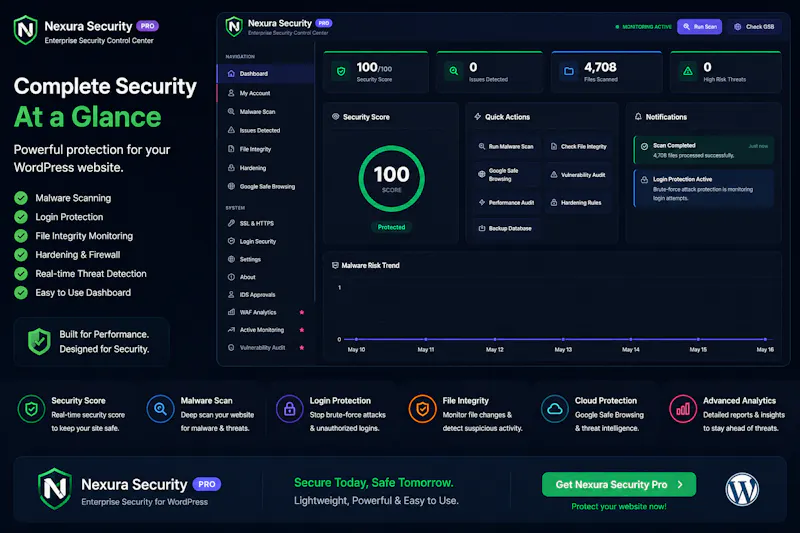Screen dimensions: 800x533
Task: Open the Login Protection Active notification
Action: click(704, 188)
